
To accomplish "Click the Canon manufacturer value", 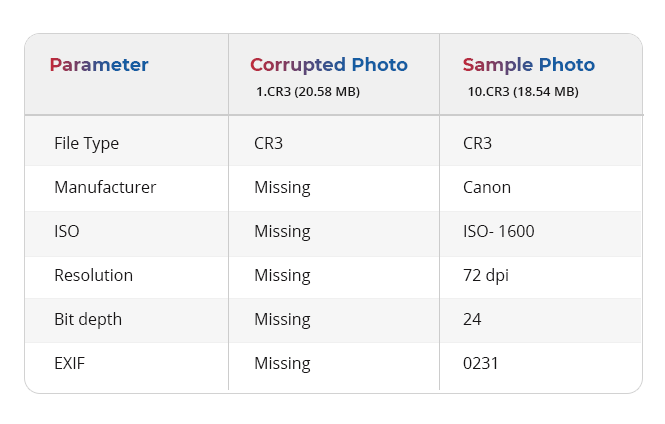I will (x=487, y=187).
